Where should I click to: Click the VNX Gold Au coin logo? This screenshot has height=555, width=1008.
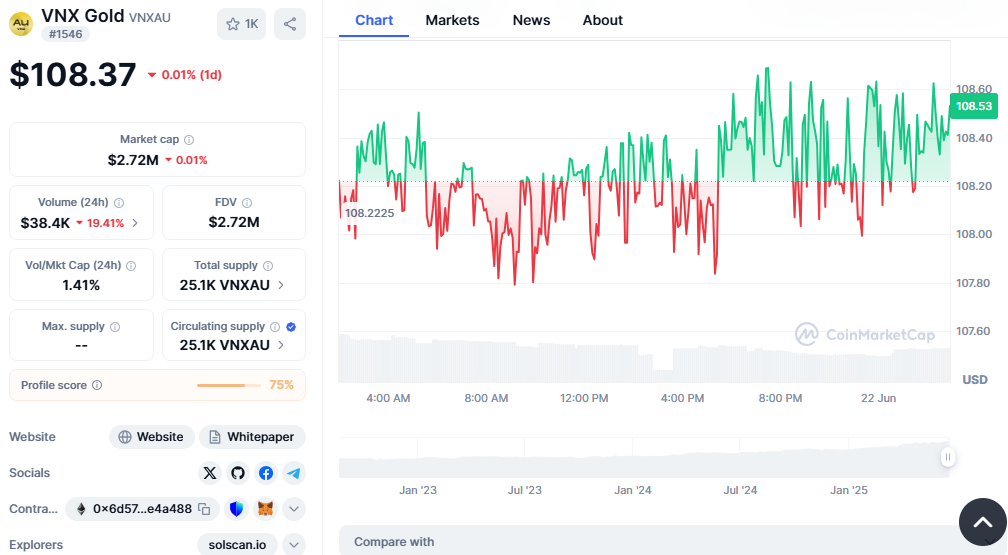[21, 24]
